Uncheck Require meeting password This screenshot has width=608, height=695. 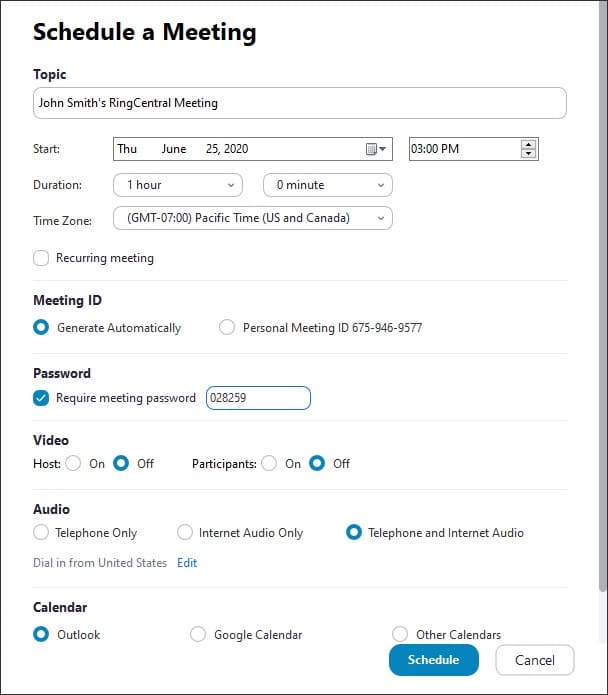pyautogui.click(x=41, y=398)
